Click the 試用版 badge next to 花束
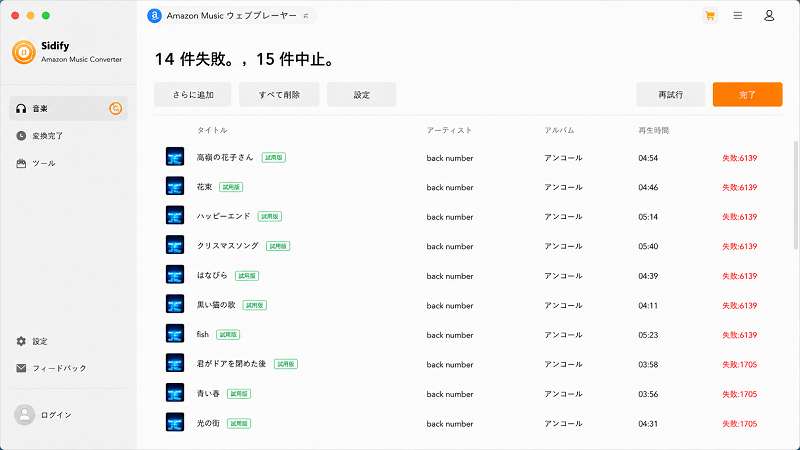Image resolution: width=800 pixels, height=450 pixels. point(231,187)
